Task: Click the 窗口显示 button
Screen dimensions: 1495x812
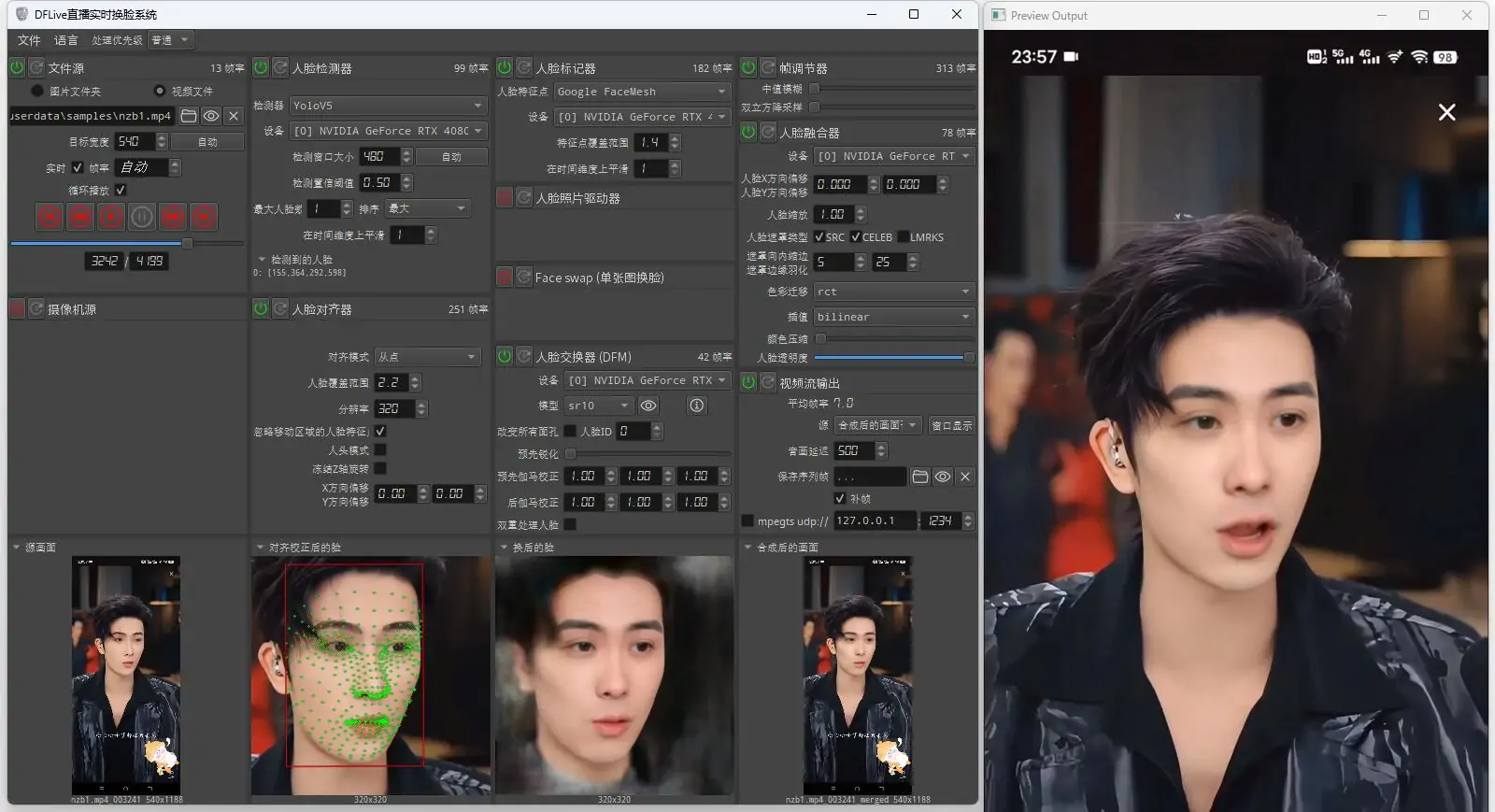Action: (x=952, y=425)
